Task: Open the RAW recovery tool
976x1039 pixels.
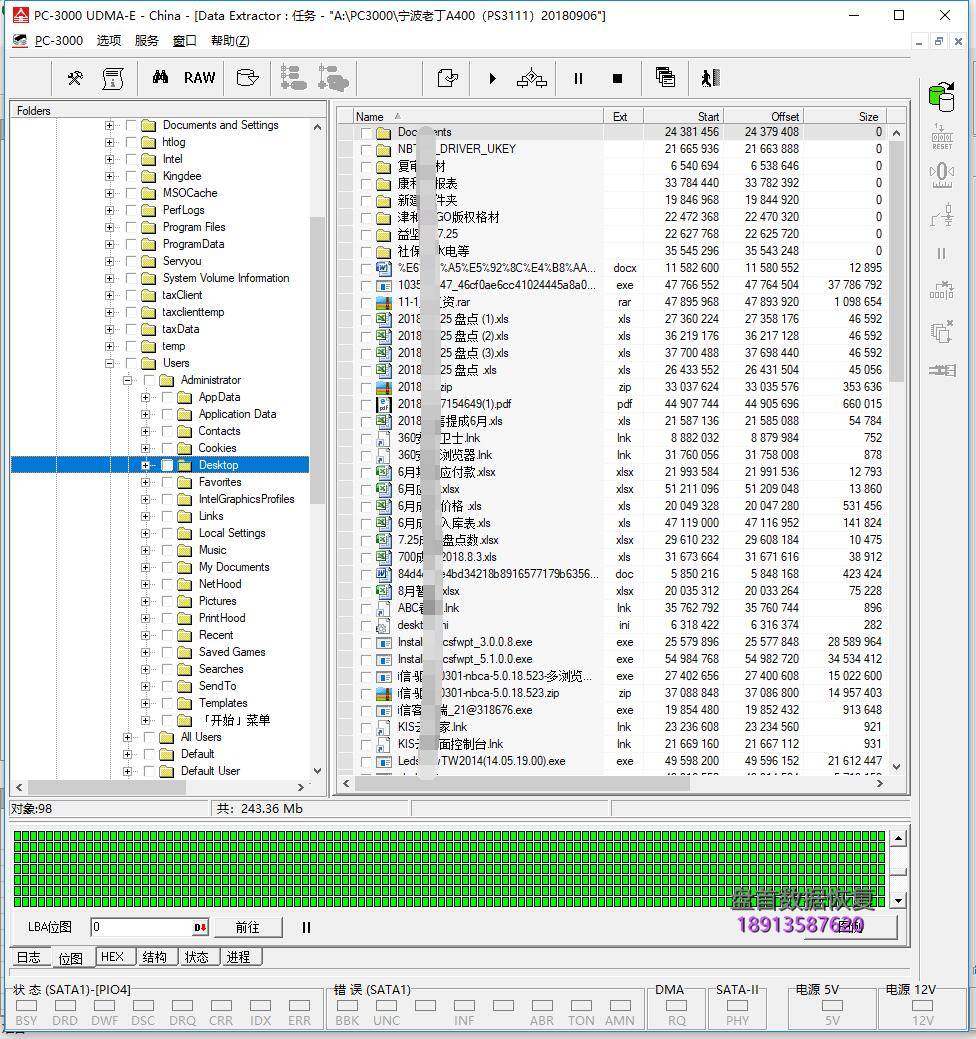Action: tap(199, 78)
